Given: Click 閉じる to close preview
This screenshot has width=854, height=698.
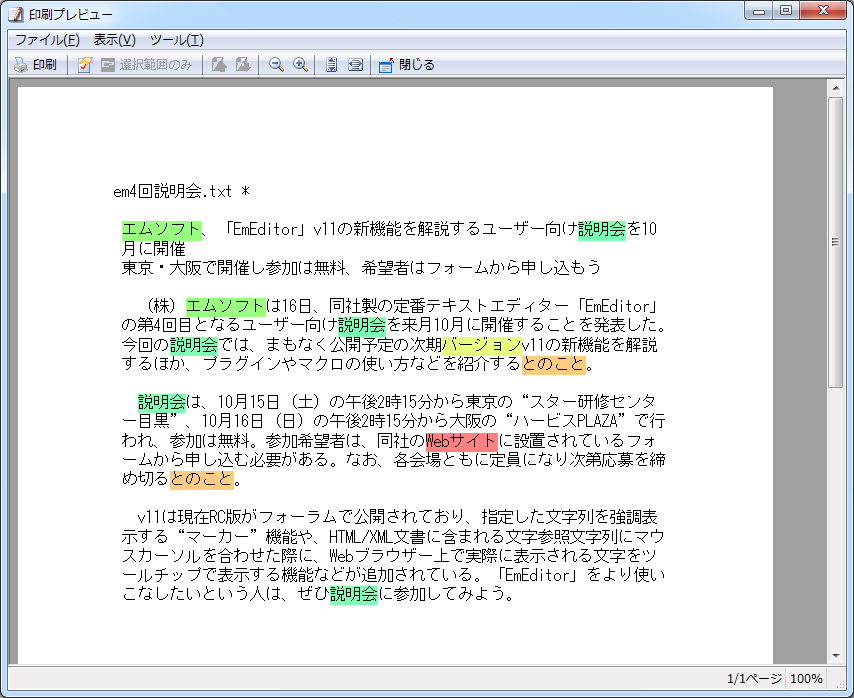Looking at the screenshot, I should click(407, 65).
